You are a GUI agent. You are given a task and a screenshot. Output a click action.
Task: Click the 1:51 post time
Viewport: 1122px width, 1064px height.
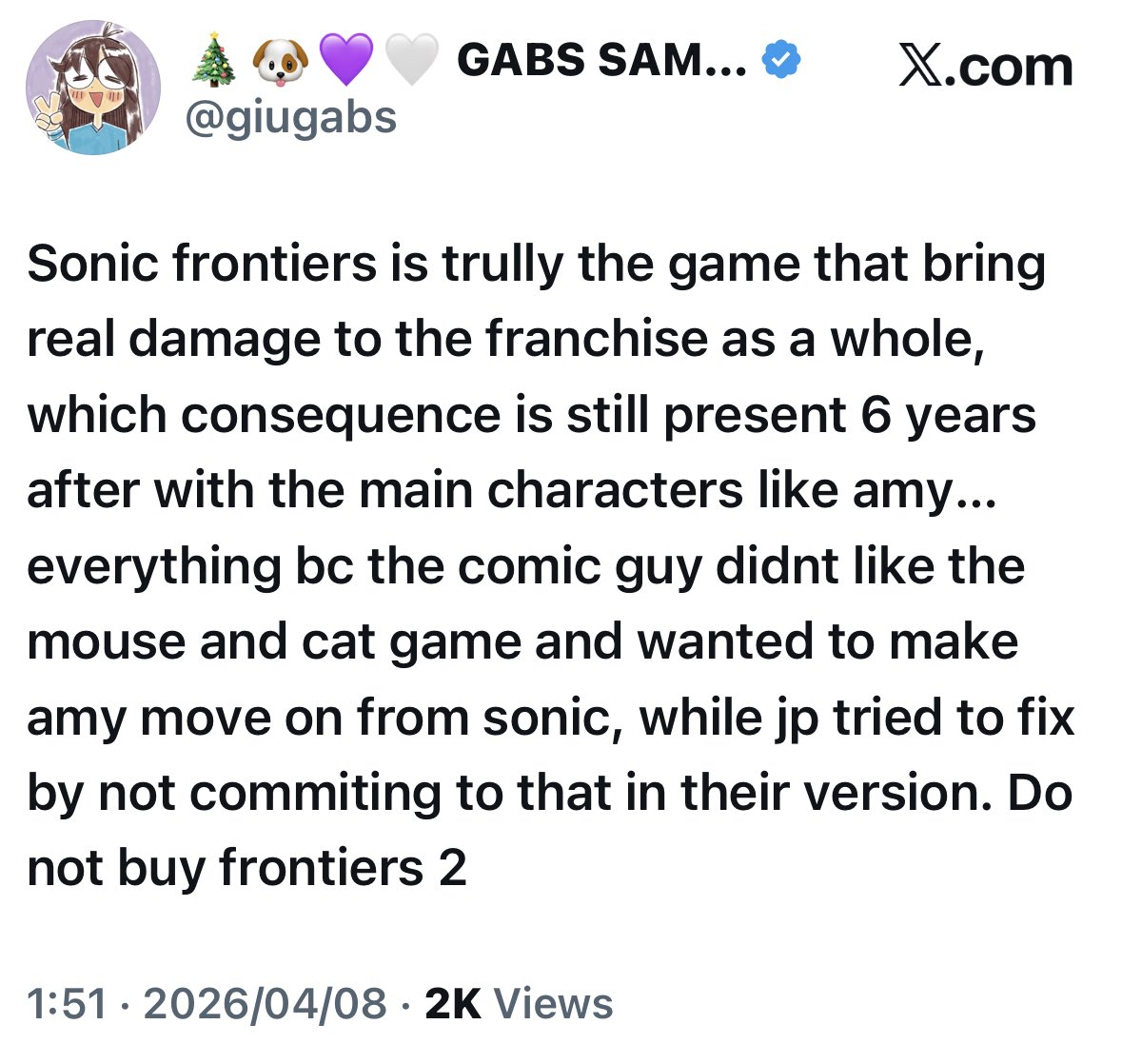coord(66,1003)
